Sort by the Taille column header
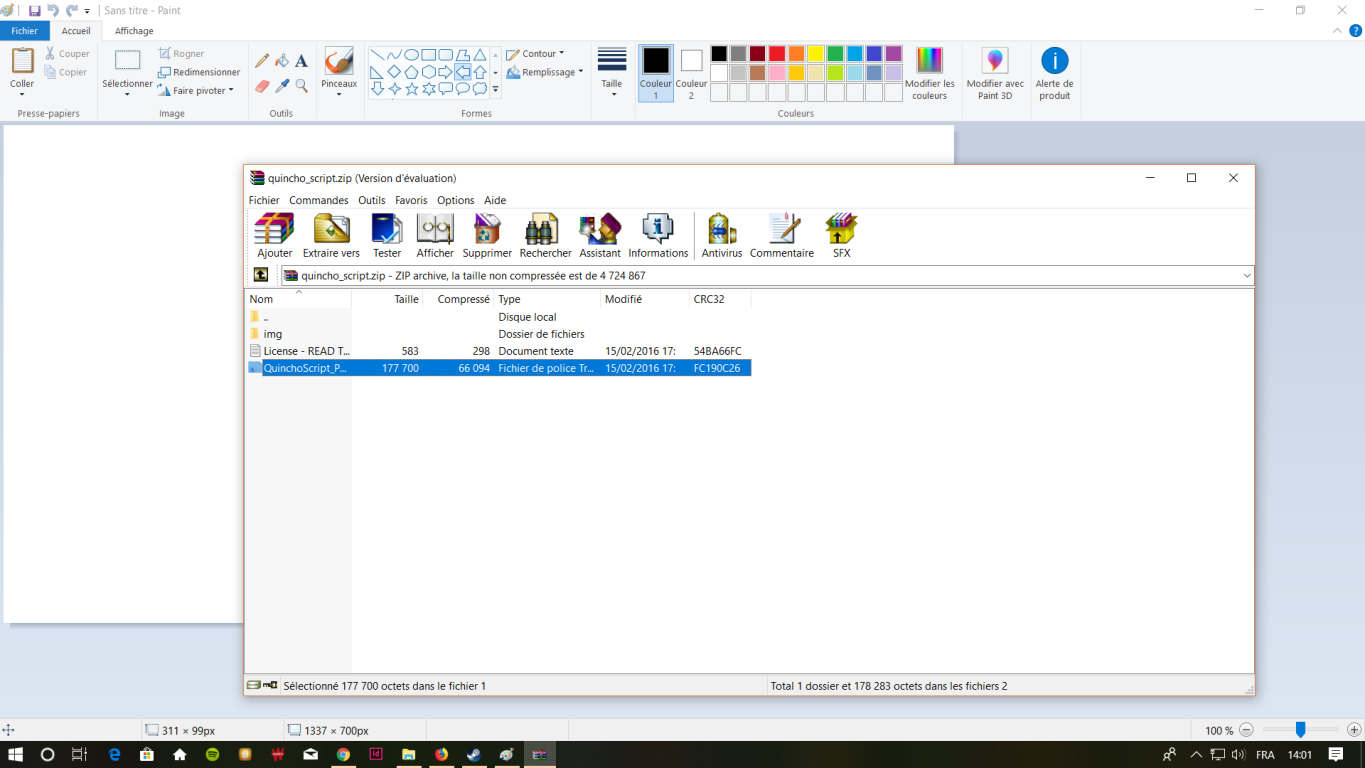This screenshot has height=768, width=1365. click(387, 299)
